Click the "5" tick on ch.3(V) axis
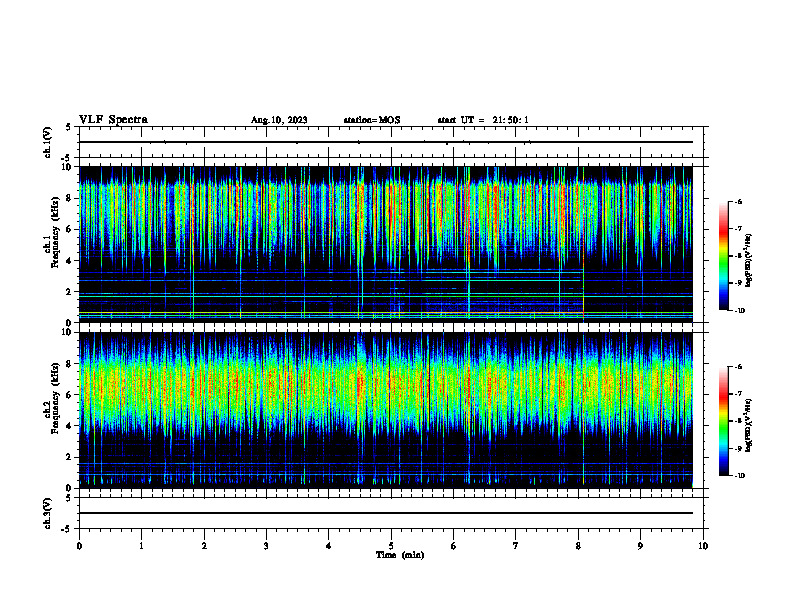Image resolution: width=792 pixels, height=612 pixels. [68, 498]
